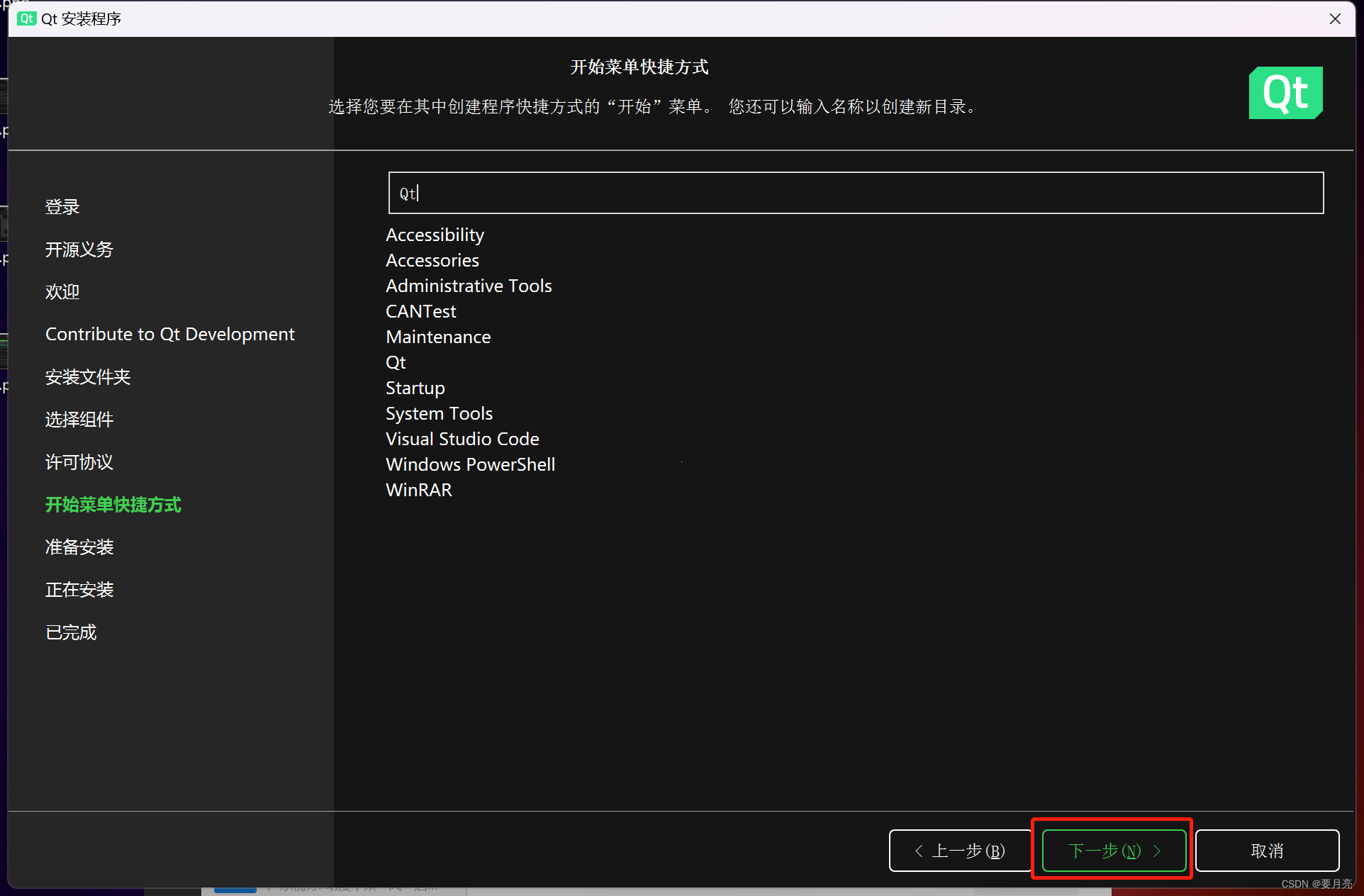Click 已完成 step in sidebar
The height and width of the screenshot is (896, 1364).
tap(71, 632)
